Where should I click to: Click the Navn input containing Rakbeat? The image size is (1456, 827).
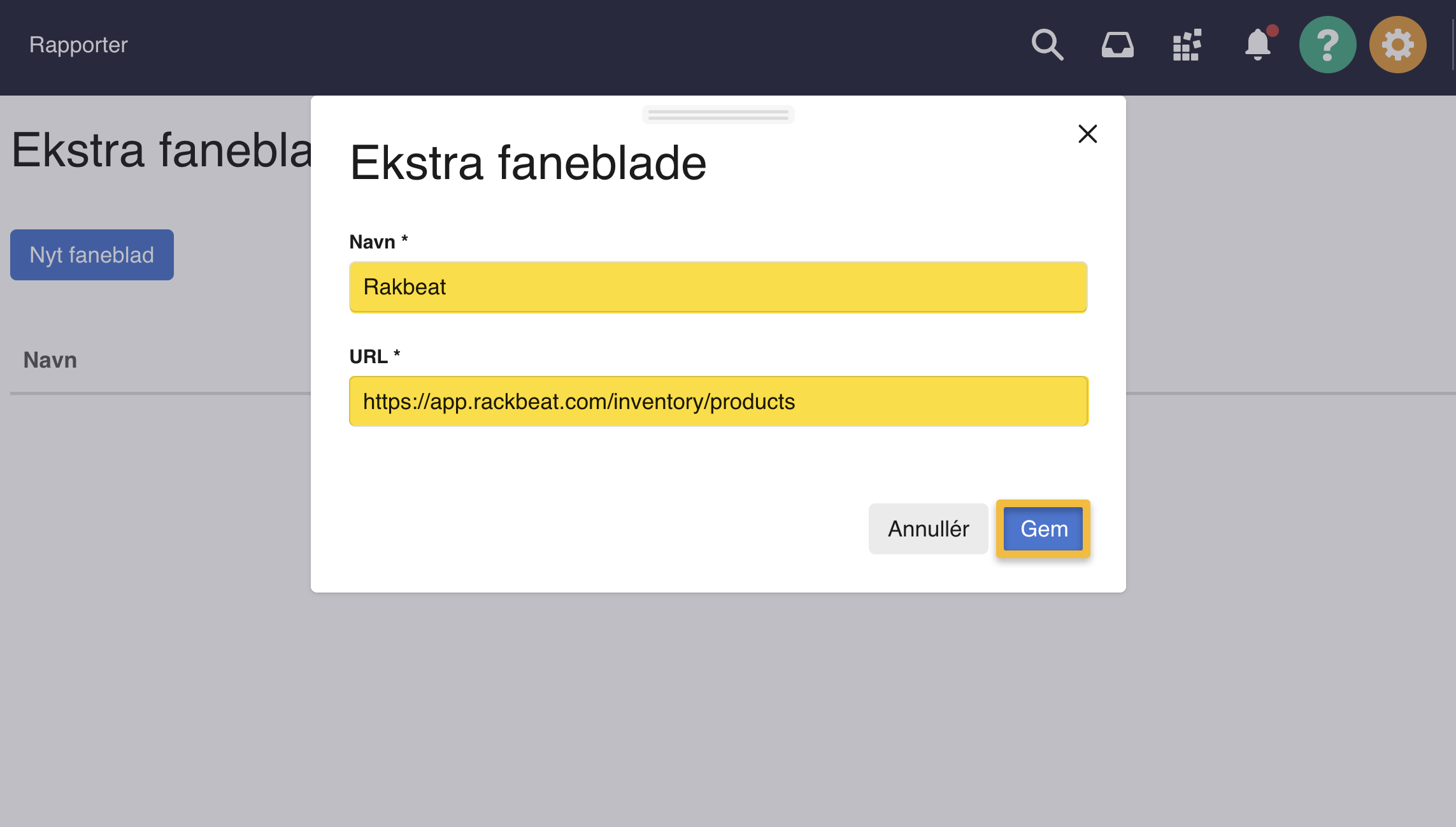[717, 287]
